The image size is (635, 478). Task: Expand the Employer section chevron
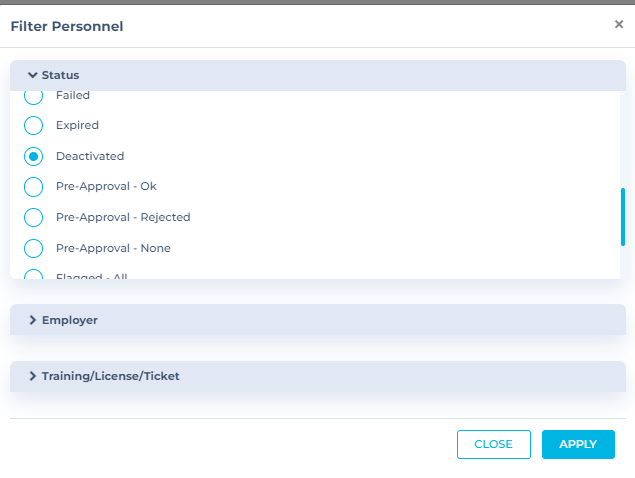pos(32,320)
